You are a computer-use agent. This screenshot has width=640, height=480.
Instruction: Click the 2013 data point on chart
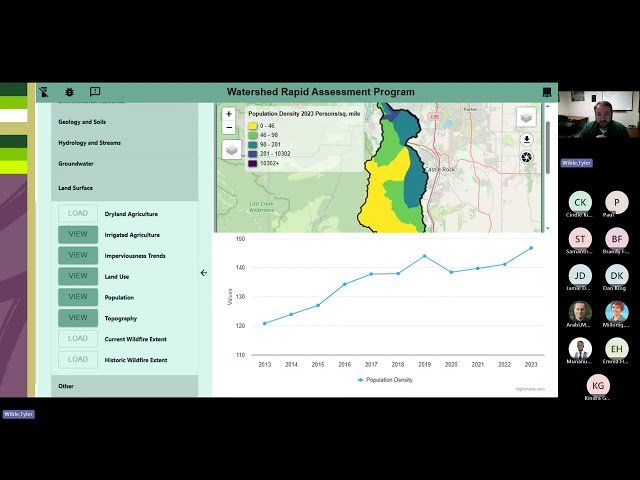click(x=264, y=323)
